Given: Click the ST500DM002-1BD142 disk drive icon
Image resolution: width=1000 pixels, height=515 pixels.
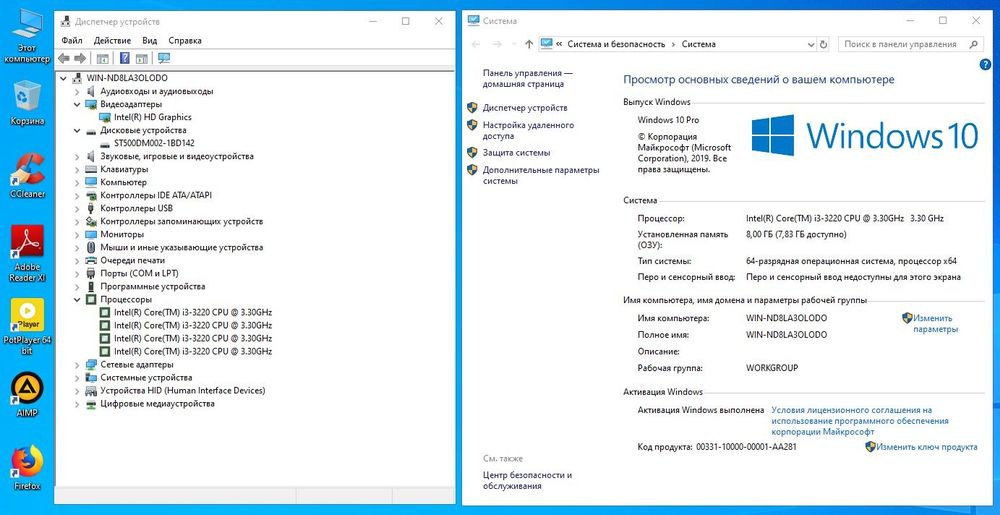Looking at the screenshot, I should [105, 143].
